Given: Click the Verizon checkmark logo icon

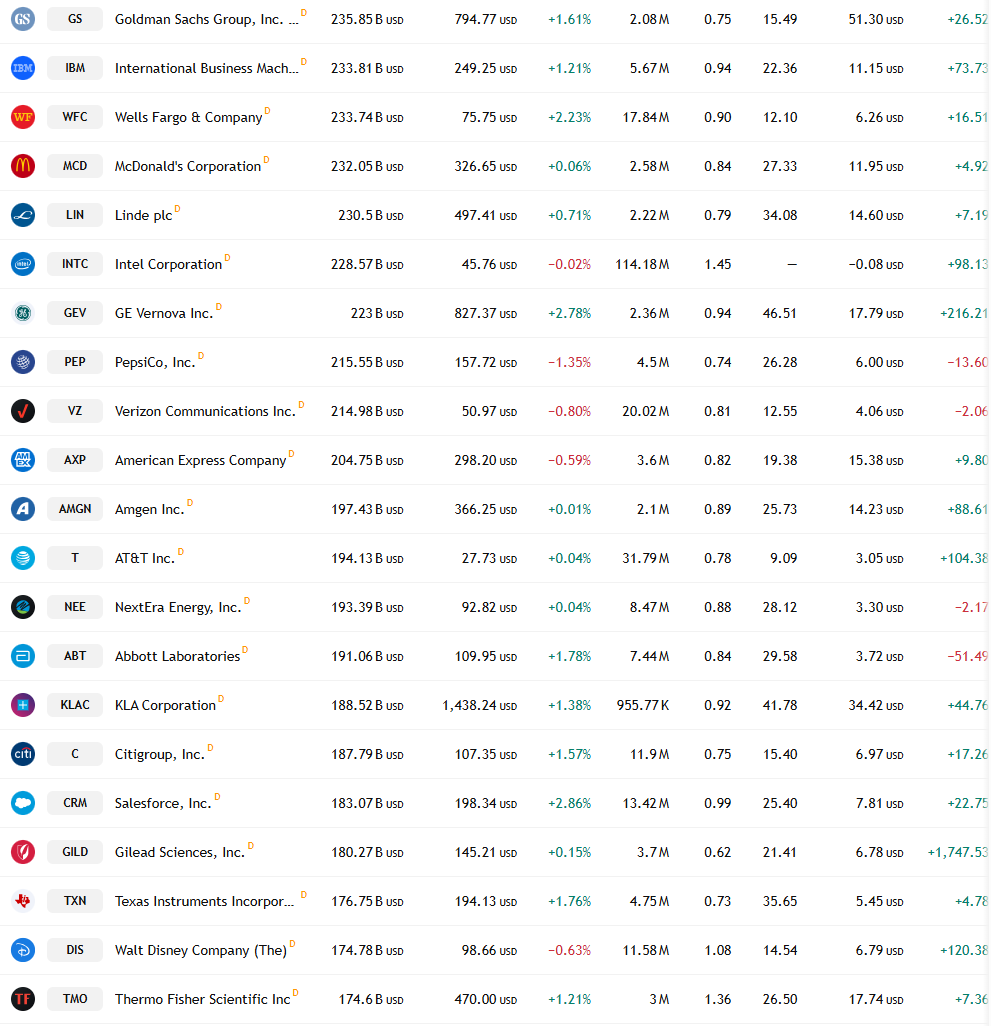Looking at the screenshot, I should click(x=23, y=411).
